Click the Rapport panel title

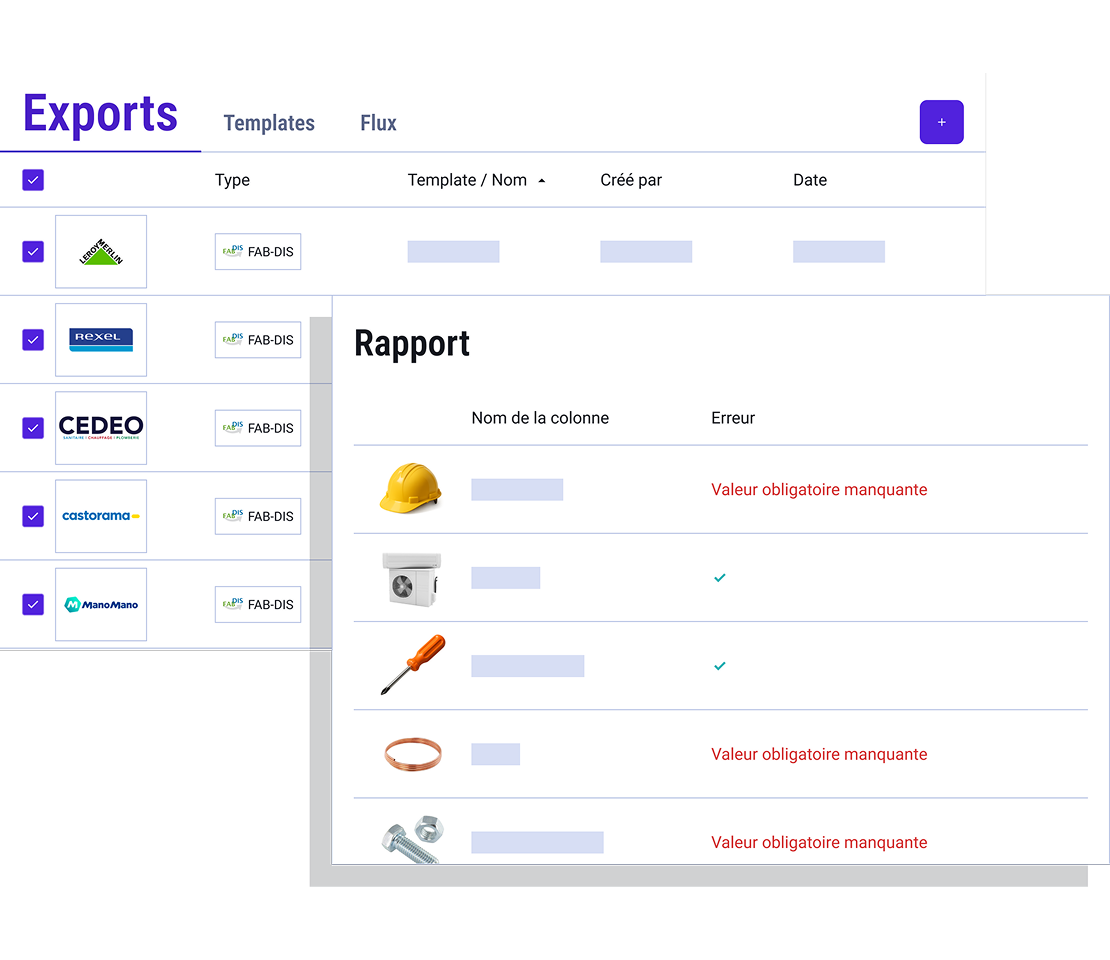(412, 345)
